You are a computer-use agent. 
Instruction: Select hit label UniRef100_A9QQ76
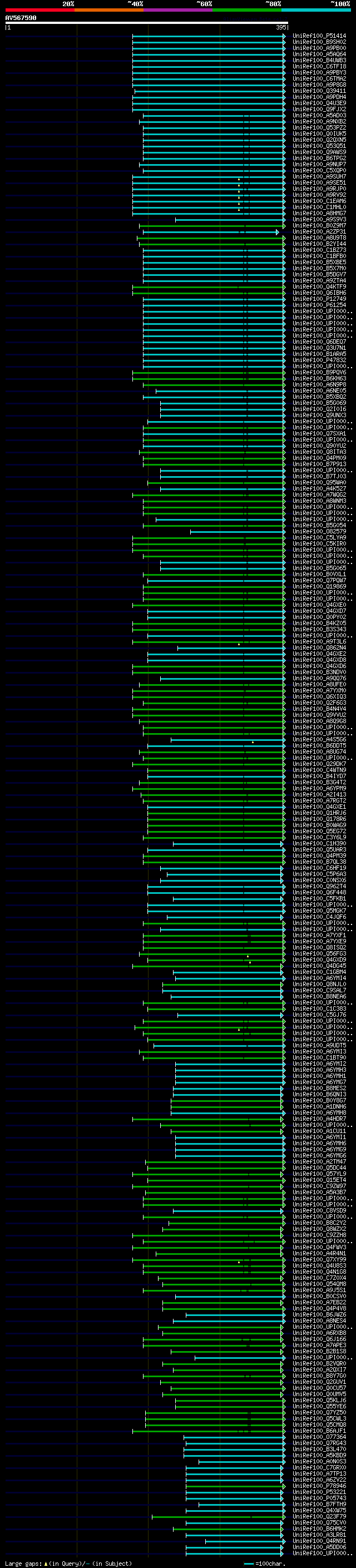click(x=319, y=678)
